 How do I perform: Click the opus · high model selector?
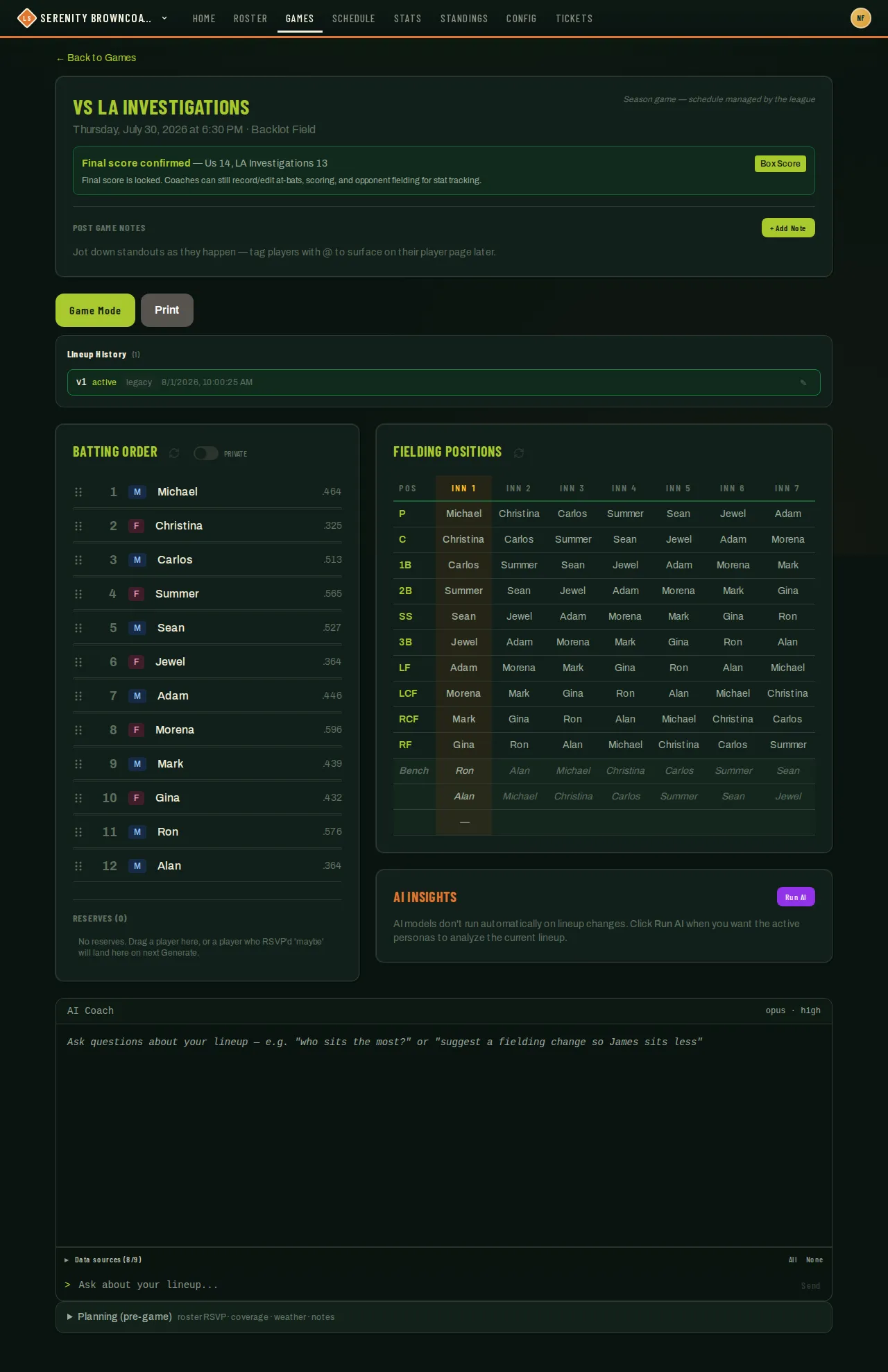(793, 1010)
